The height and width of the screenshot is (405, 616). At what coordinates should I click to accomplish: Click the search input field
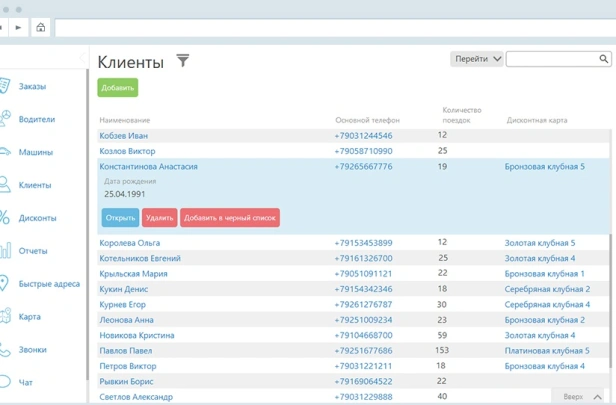(552, 59)
